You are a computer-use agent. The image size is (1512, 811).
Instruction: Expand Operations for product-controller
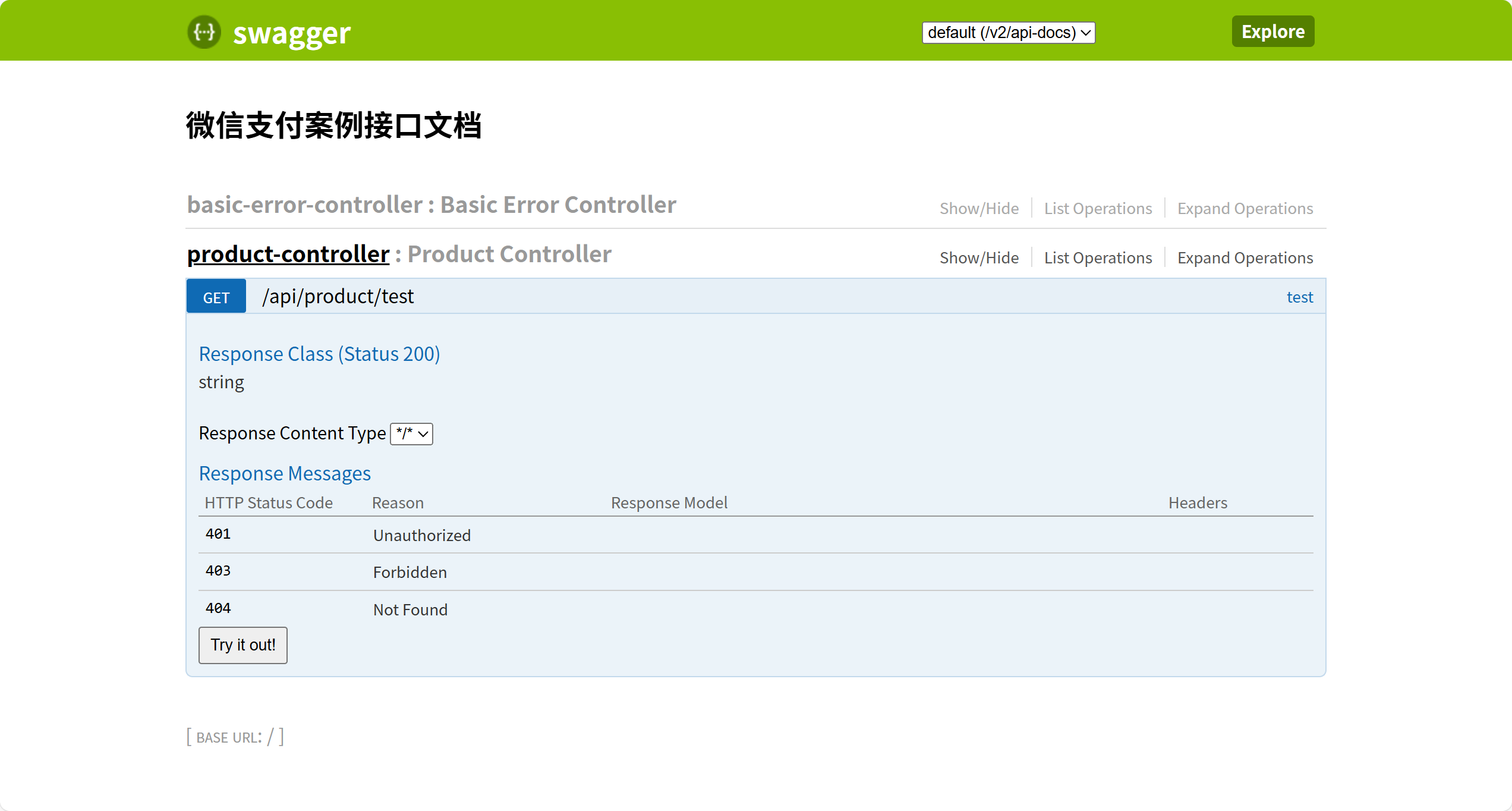tap(1245, 258)
